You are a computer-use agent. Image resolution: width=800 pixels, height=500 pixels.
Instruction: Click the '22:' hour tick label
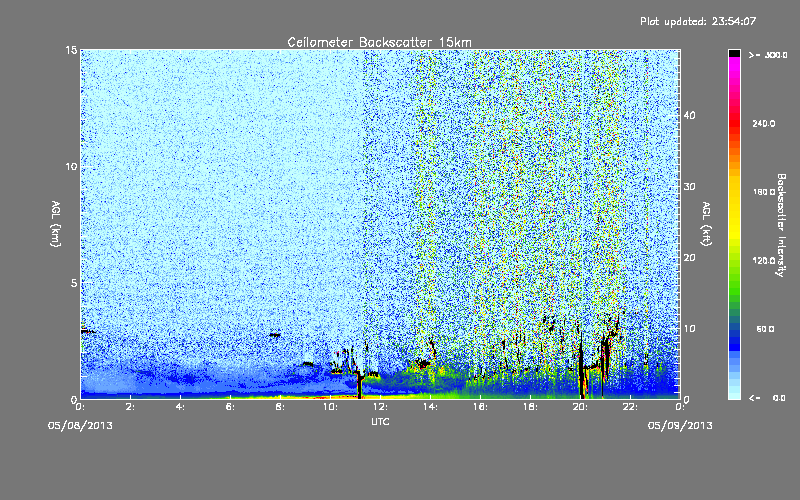(x=630, y=407)
